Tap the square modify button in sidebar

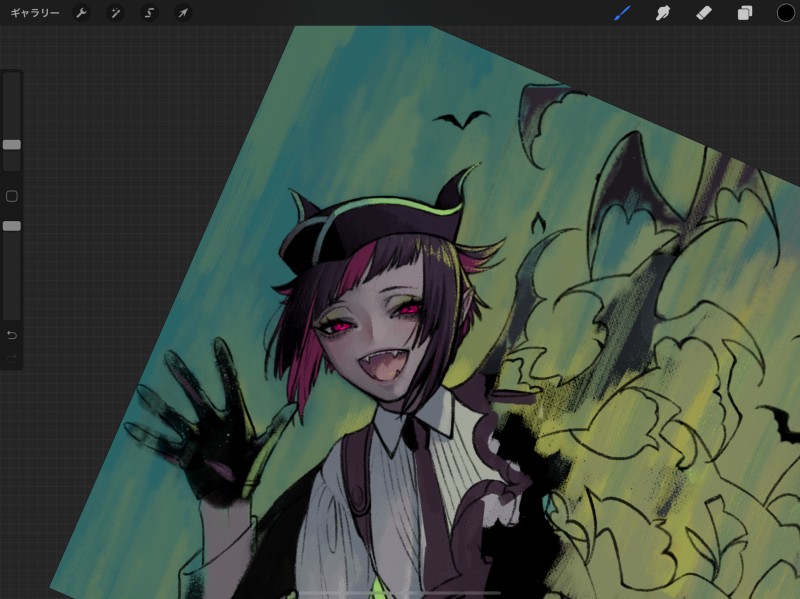pyautogui.click(x=12, y=196)
